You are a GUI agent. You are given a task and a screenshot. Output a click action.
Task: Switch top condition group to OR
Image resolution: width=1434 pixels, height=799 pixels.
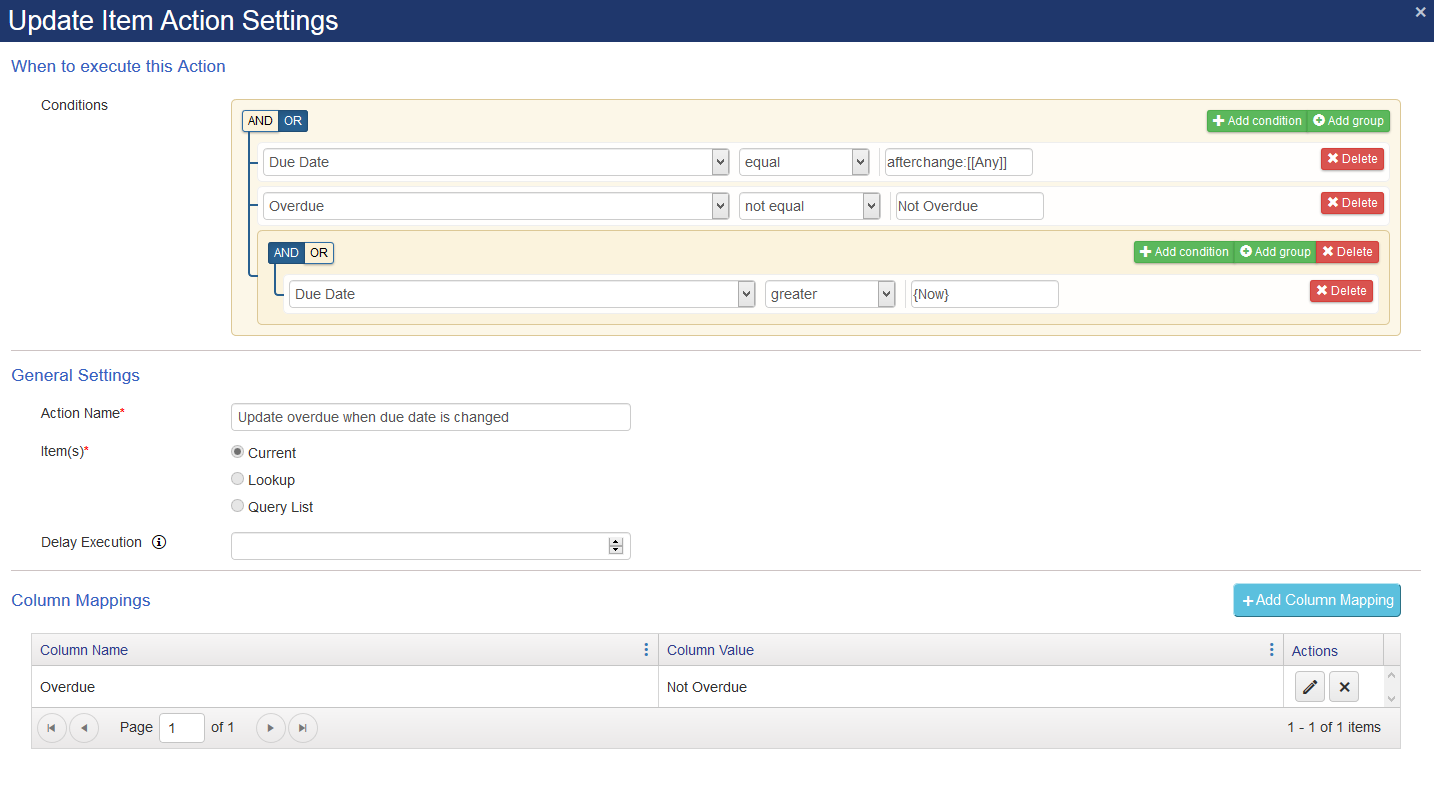293,121
